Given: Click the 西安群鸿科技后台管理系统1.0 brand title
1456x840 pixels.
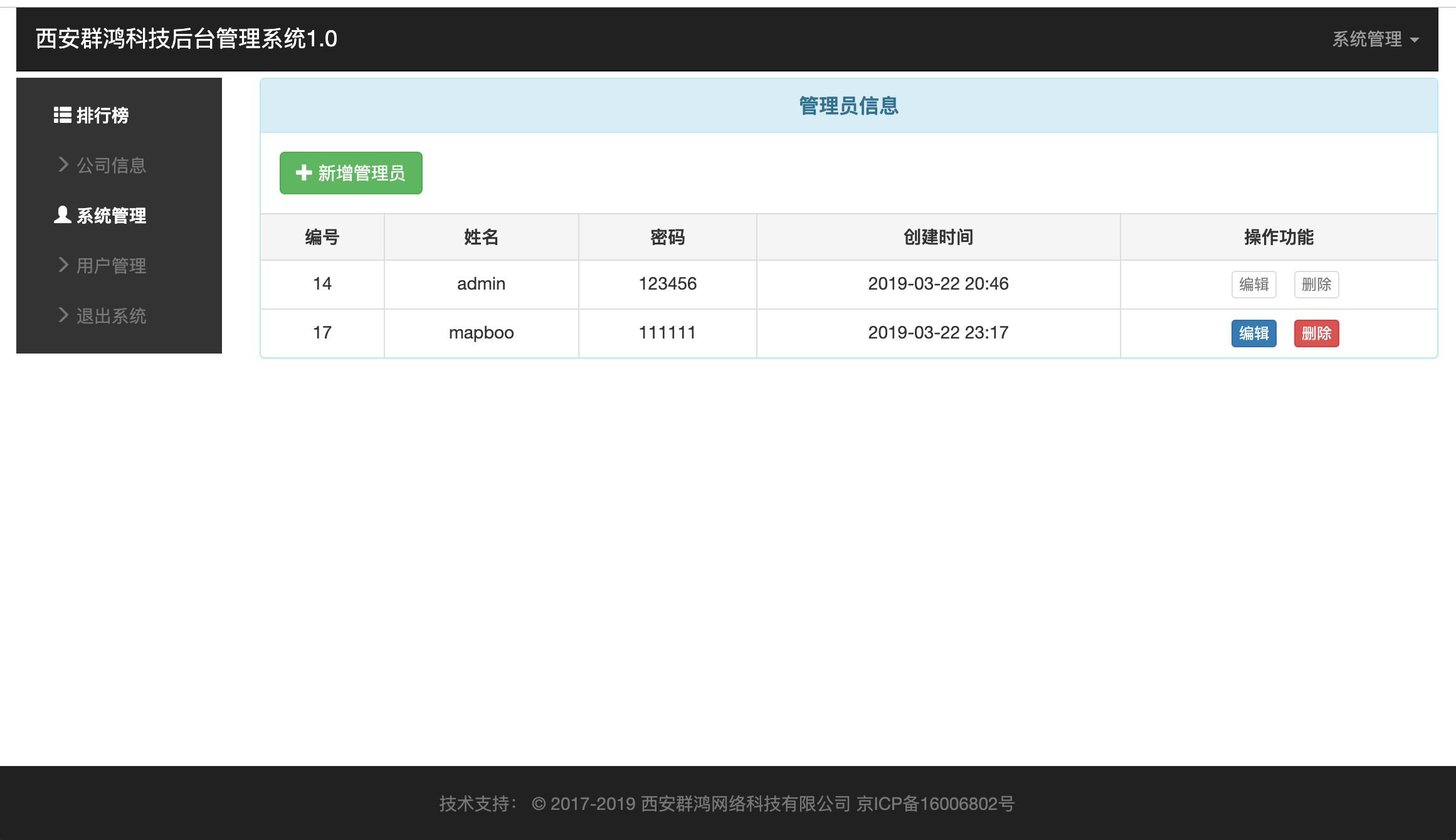Looking at the screenshot, I should pos(186,39).
